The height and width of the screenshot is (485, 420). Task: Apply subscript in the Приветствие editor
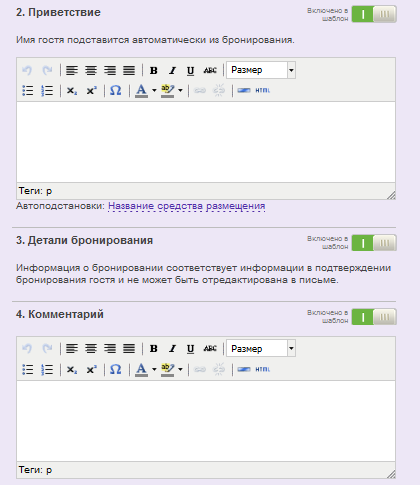[x=72, y=90]
